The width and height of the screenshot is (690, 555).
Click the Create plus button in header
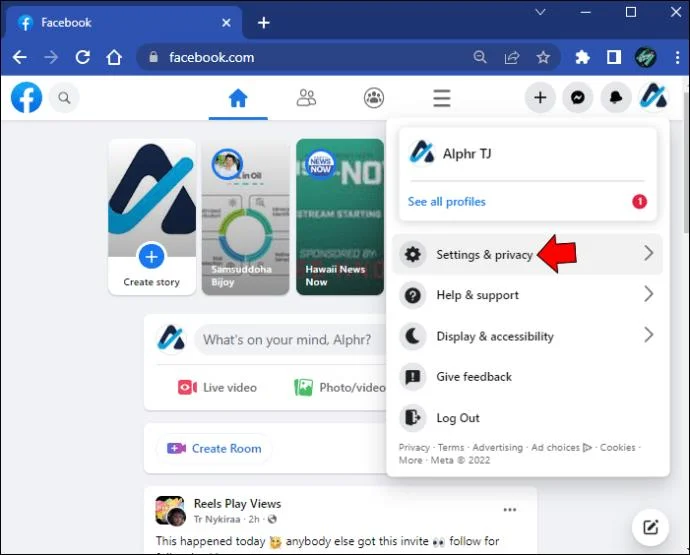[x=540, y=97]
